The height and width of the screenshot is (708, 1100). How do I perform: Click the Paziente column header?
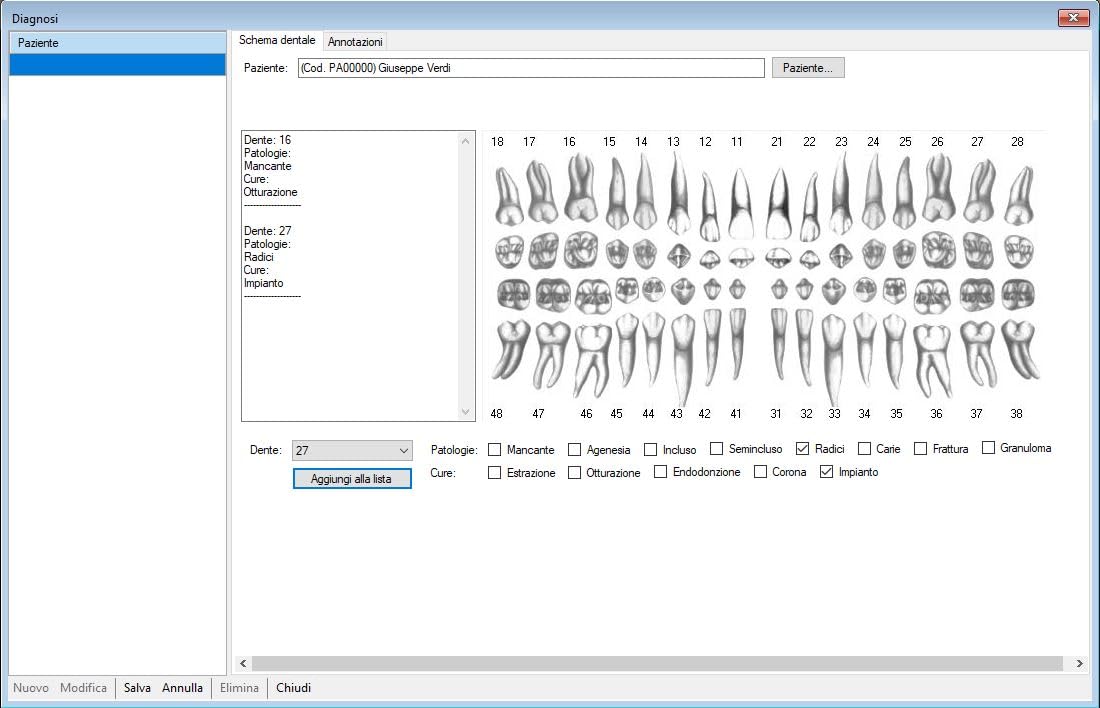pos(117,43)
